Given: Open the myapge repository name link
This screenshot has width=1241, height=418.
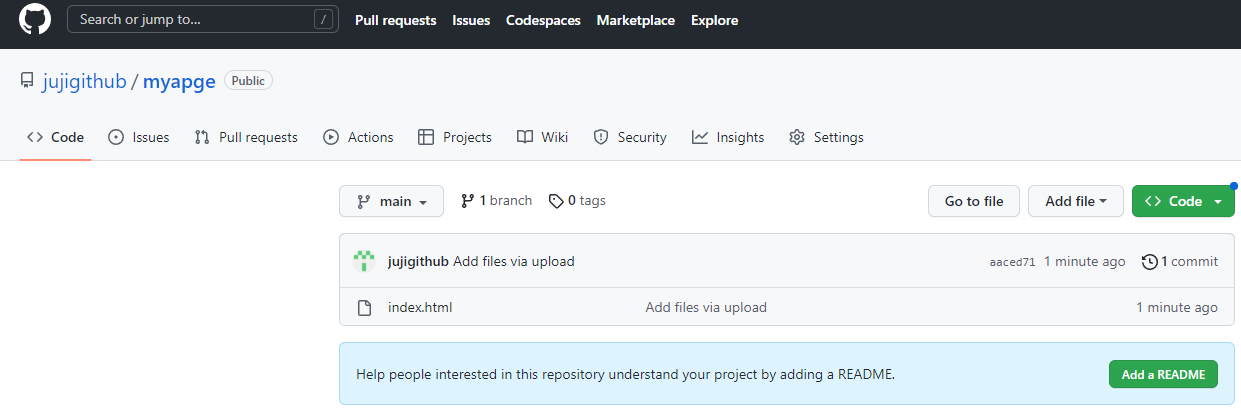Looking at the screenshot, I should [x=179, y=82].
